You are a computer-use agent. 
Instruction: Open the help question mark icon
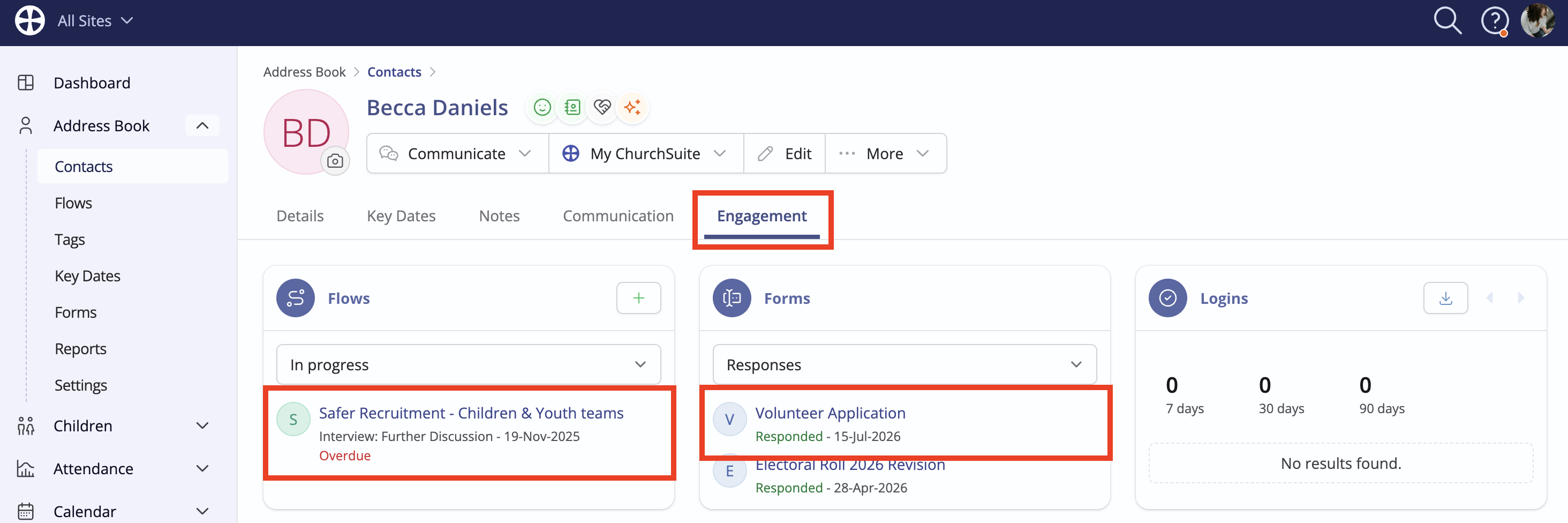point(1494,21)
